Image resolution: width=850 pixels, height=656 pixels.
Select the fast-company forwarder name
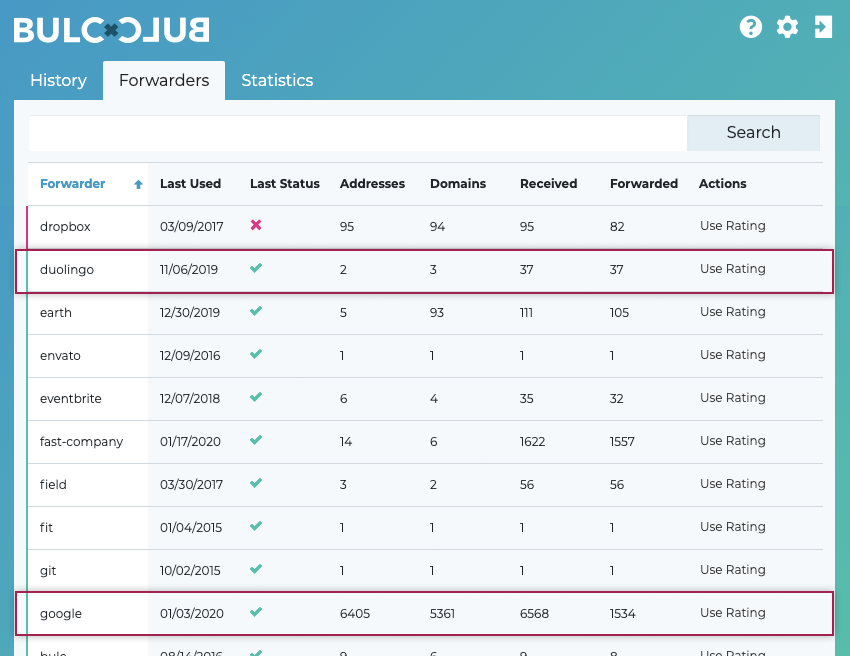[81, 442]
